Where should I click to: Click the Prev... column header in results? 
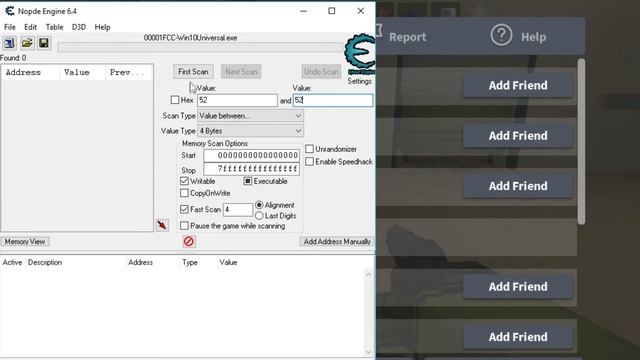[x=128, y=72]
